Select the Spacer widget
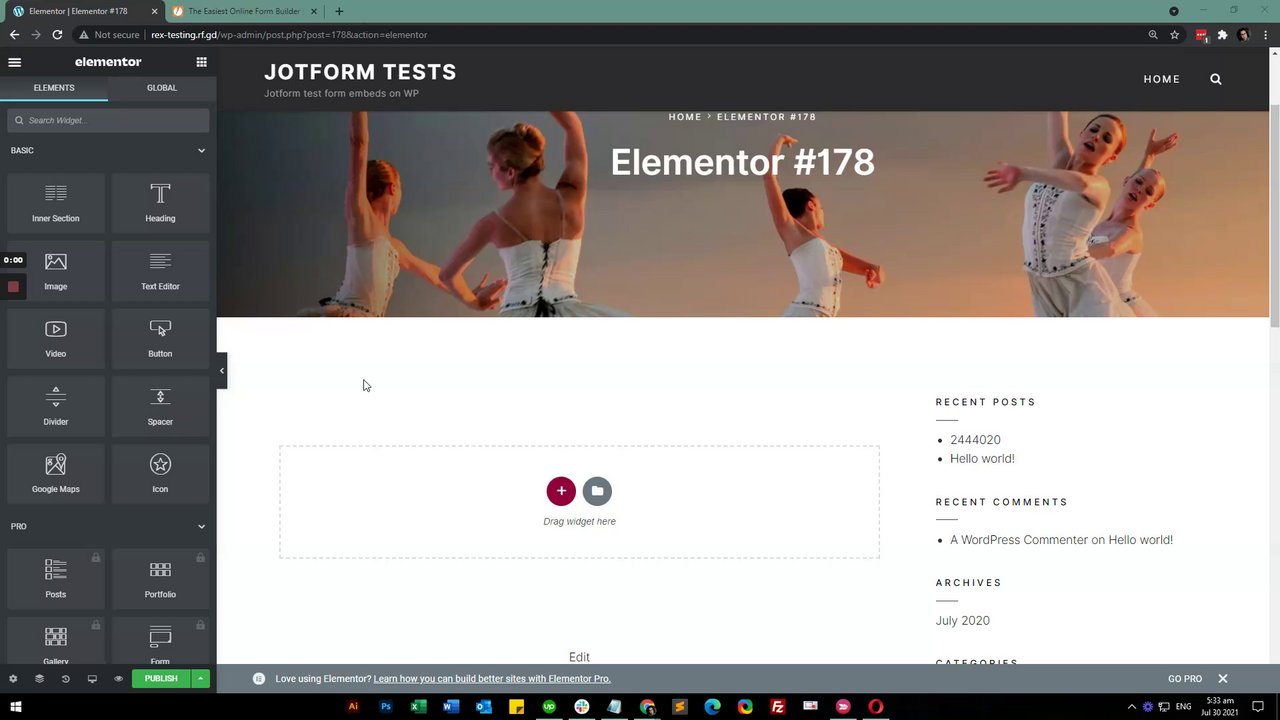This screenshot has width=1280, height=720. pyautogui.click(x=160, y=406)
